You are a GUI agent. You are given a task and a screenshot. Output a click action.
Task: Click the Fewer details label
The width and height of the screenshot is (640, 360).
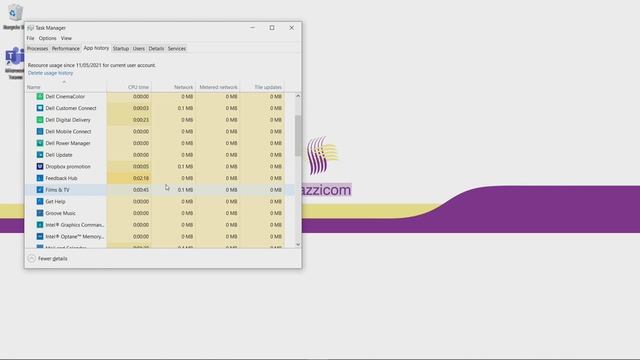point(53,258)
